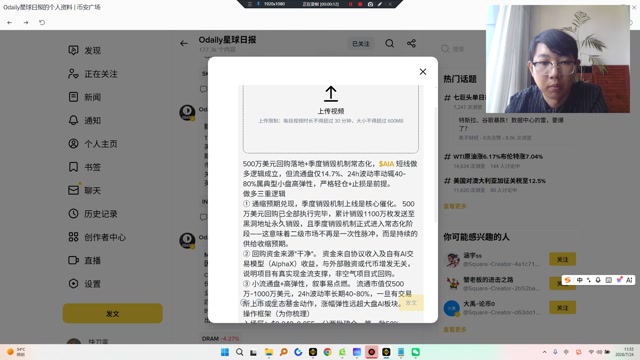The height and width of the screenshot is (360, 640).
Task: Click red record app in taskbar
Action: coord(371,352)
